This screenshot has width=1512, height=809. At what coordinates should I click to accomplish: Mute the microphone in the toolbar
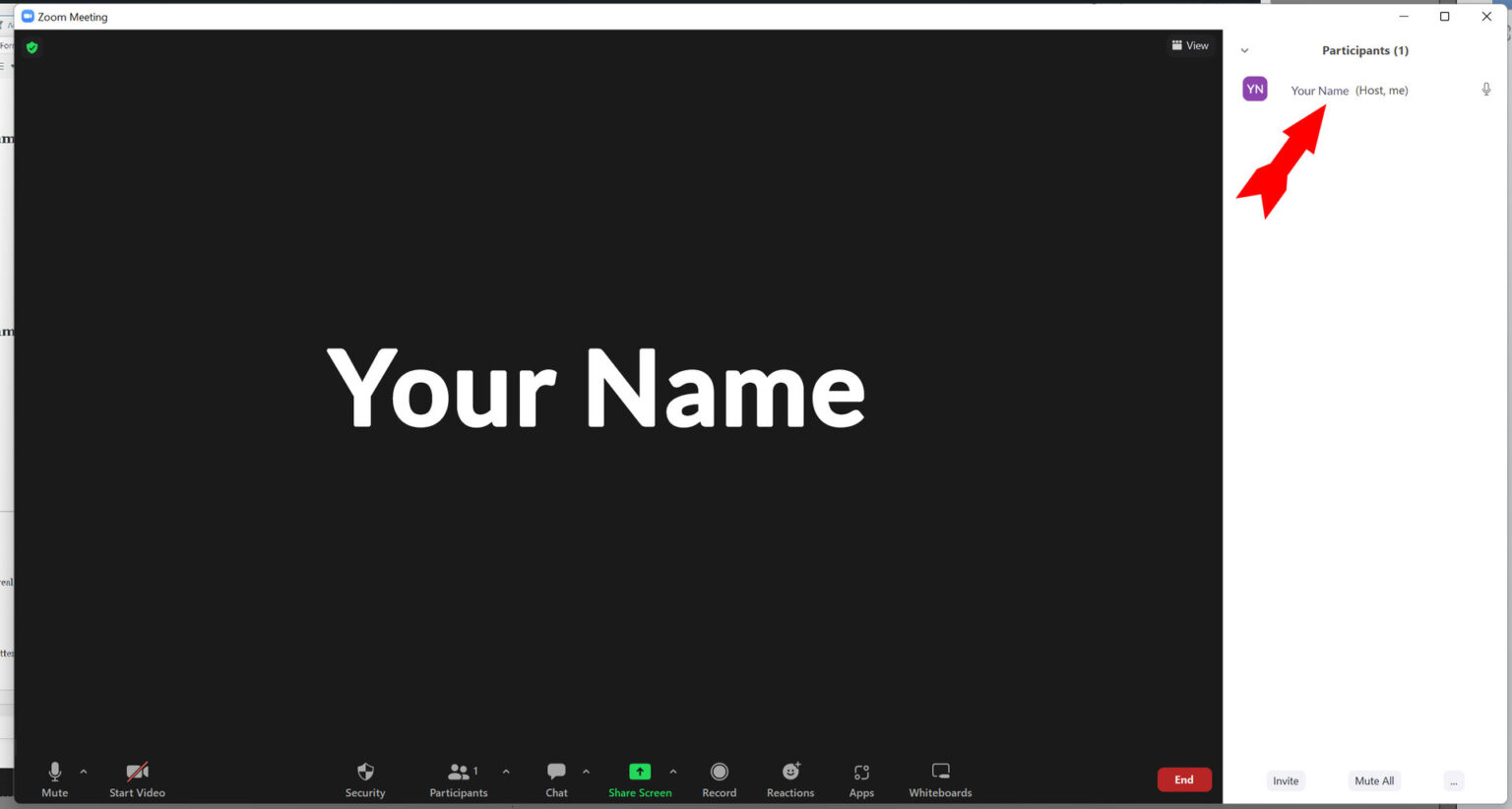click(54, 778)
